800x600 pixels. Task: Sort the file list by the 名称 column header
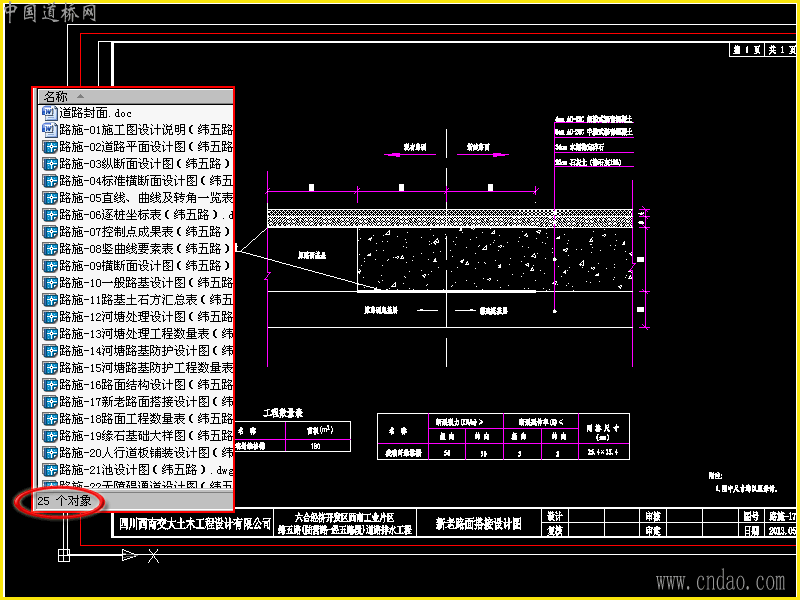coord(136,96)
